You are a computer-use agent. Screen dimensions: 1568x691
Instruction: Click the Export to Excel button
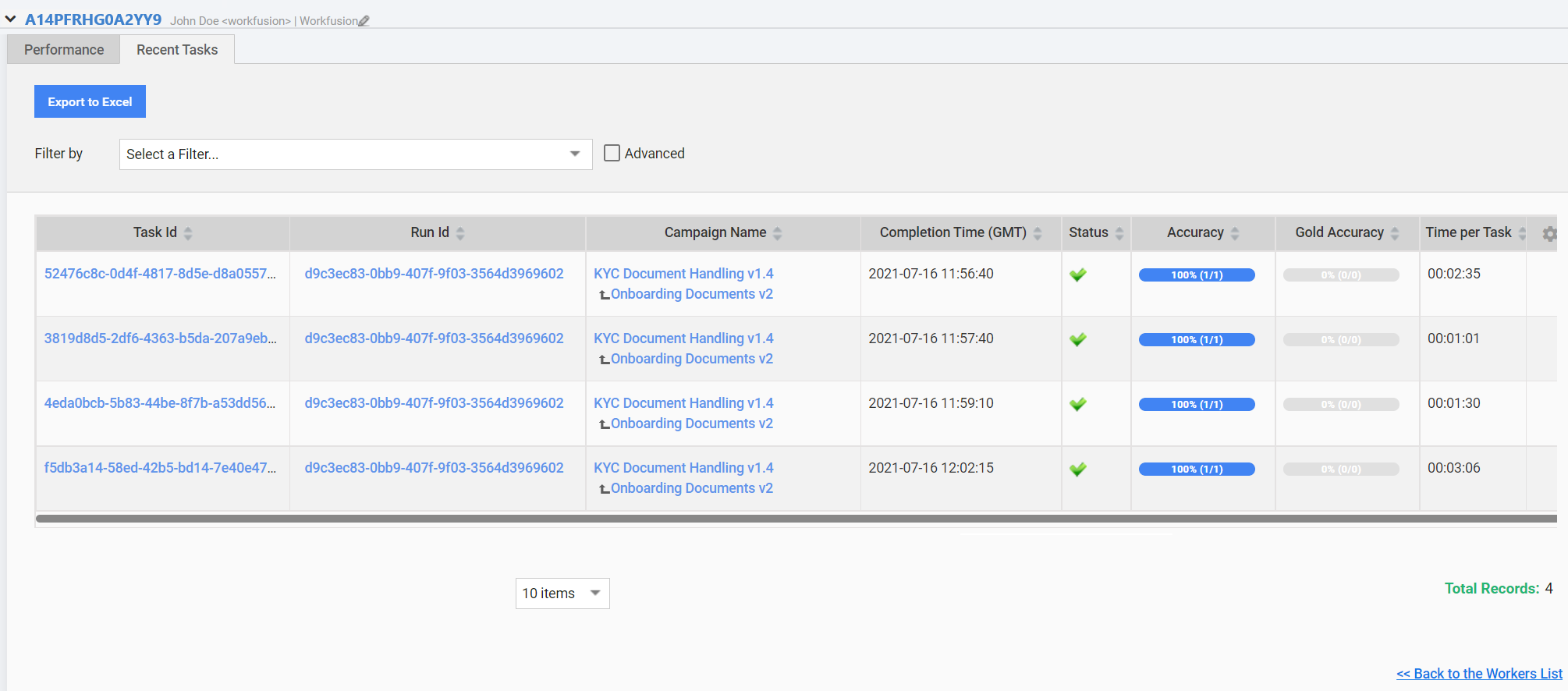(x=90, y=101)
